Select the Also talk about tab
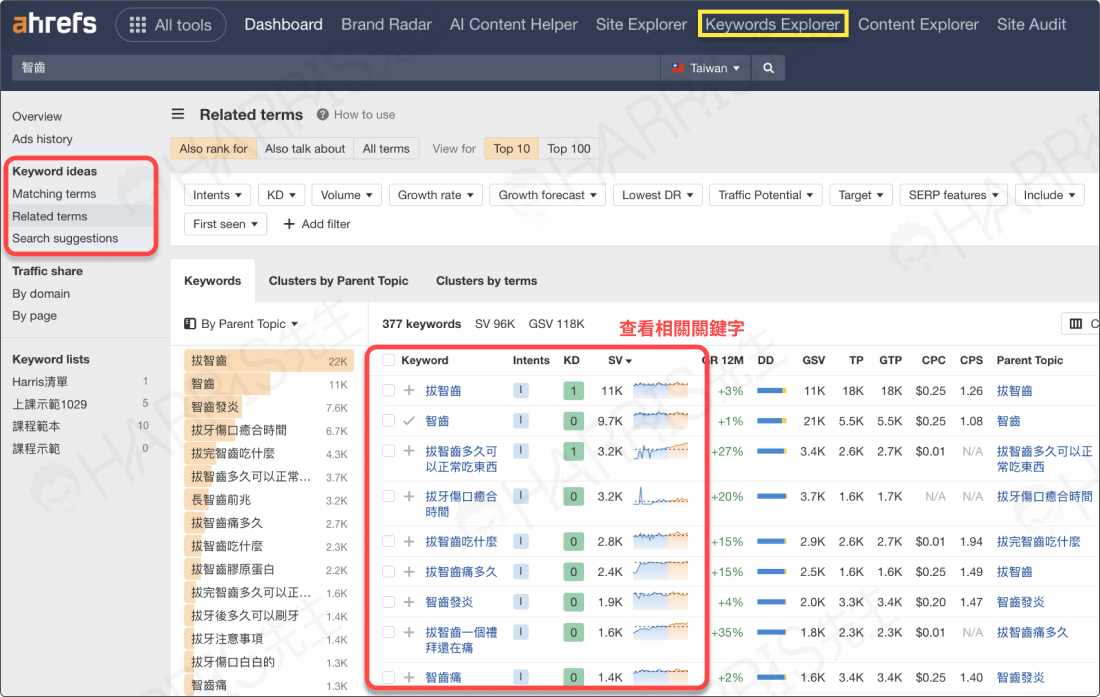 [304, 149]
